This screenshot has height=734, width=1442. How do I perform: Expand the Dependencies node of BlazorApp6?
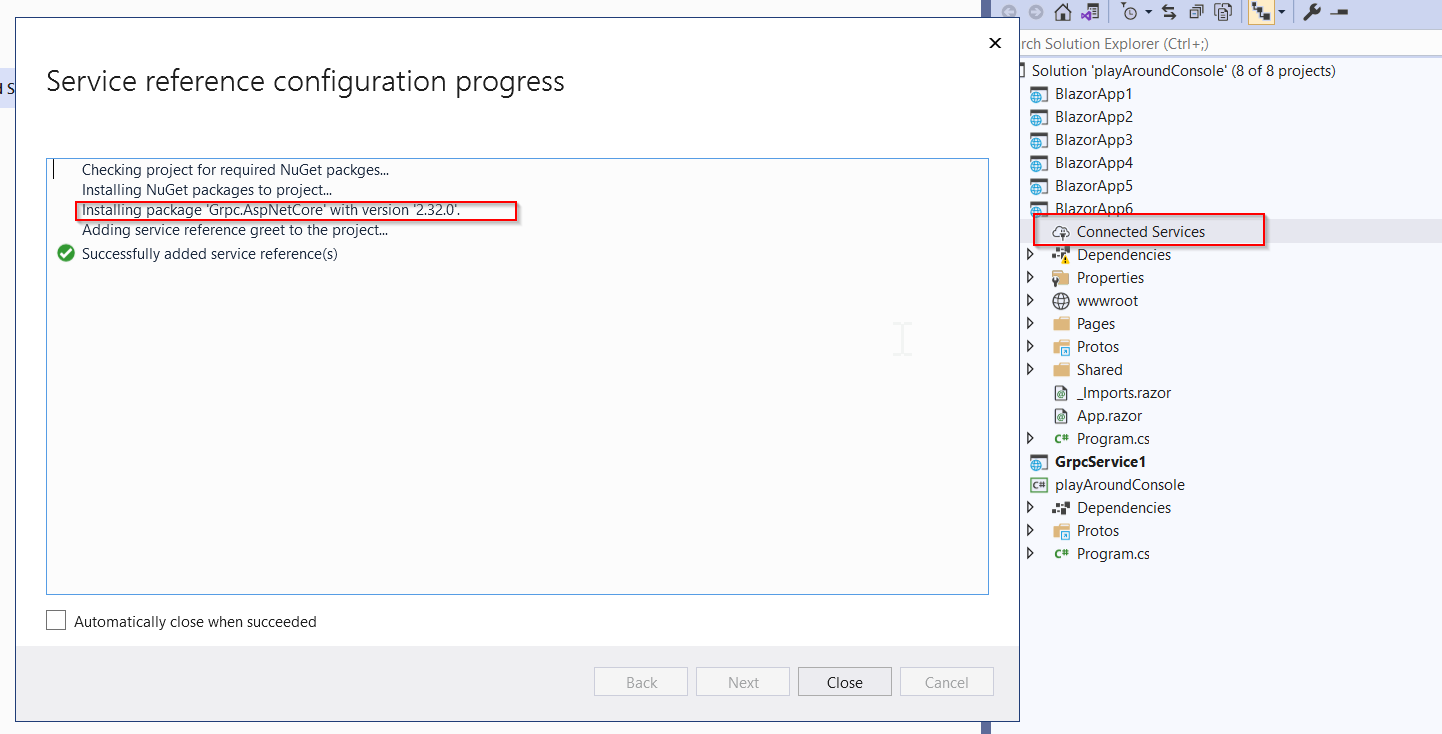point(1031,254)
